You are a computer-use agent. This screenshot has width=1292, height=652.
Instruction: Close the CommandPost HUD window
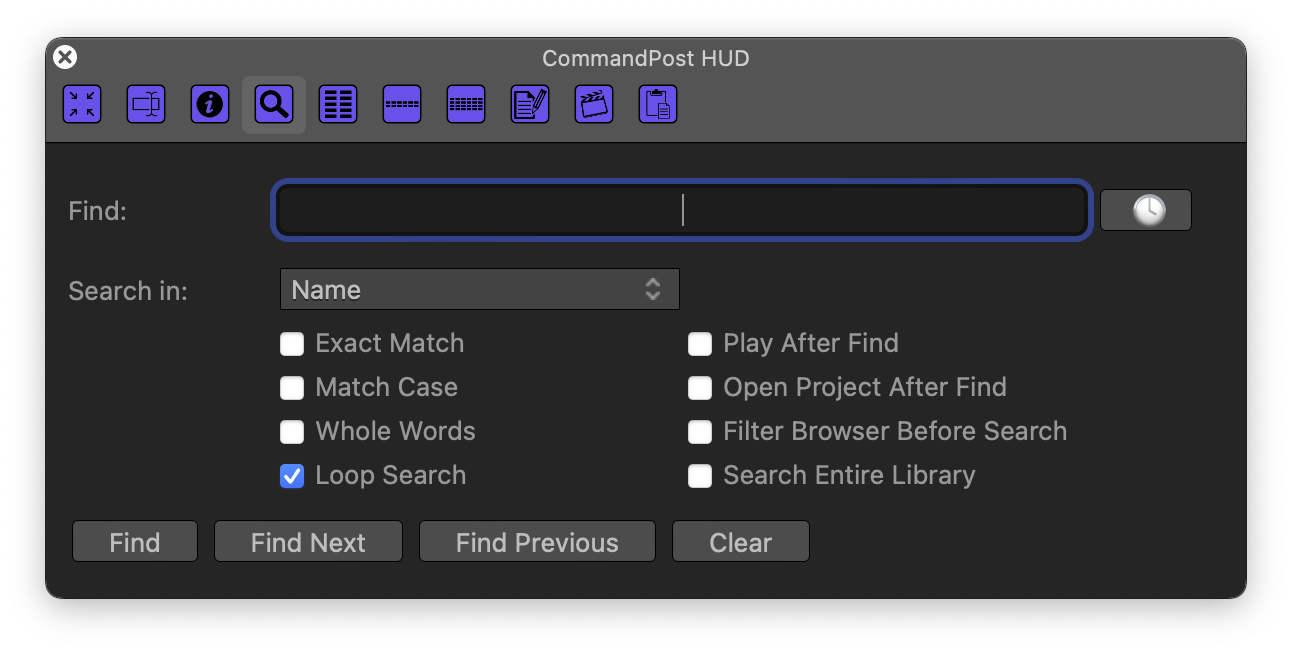click(x=65, y=58)
